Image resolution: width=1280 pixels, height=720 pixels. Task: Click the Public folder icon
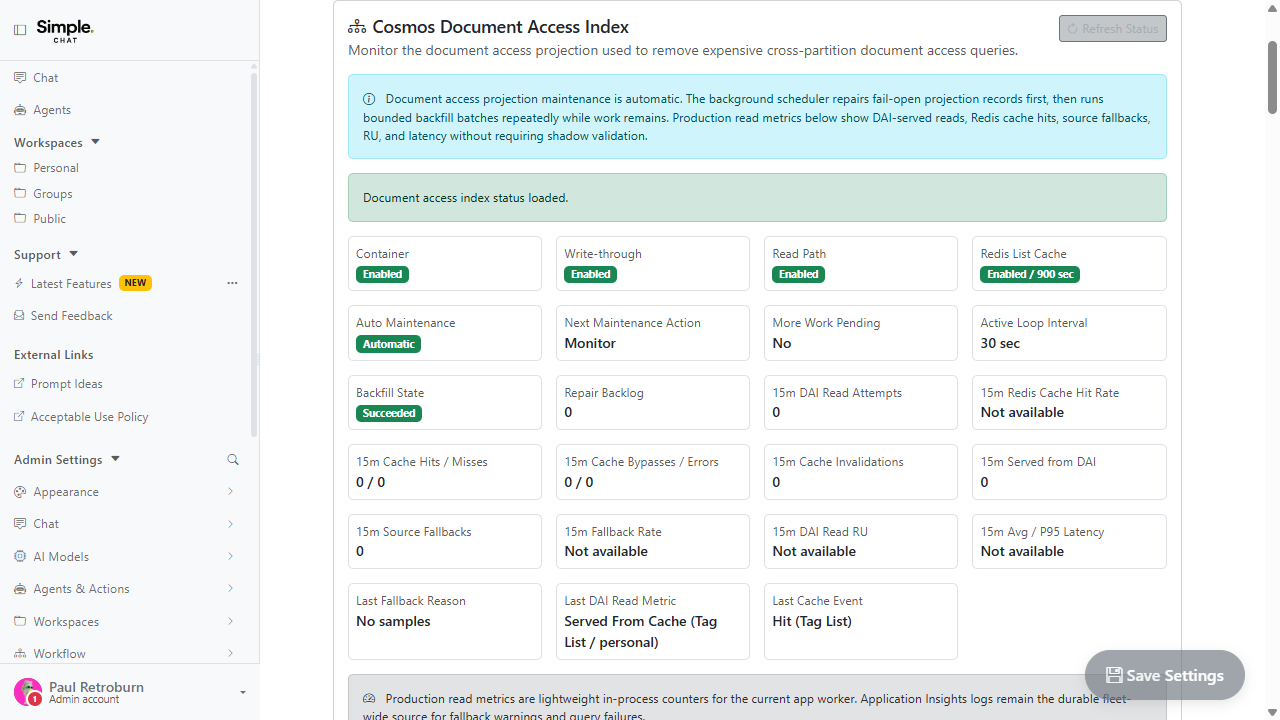pyautogui.click(x=20, y=218)
